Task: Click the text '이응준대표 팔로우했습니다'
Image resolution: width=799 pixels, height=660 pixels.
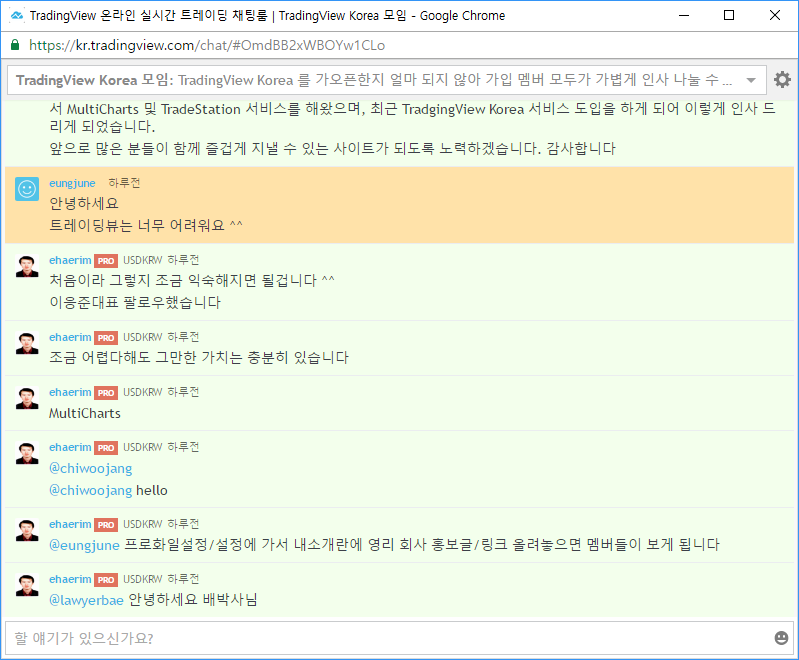Action: (135, 302)
